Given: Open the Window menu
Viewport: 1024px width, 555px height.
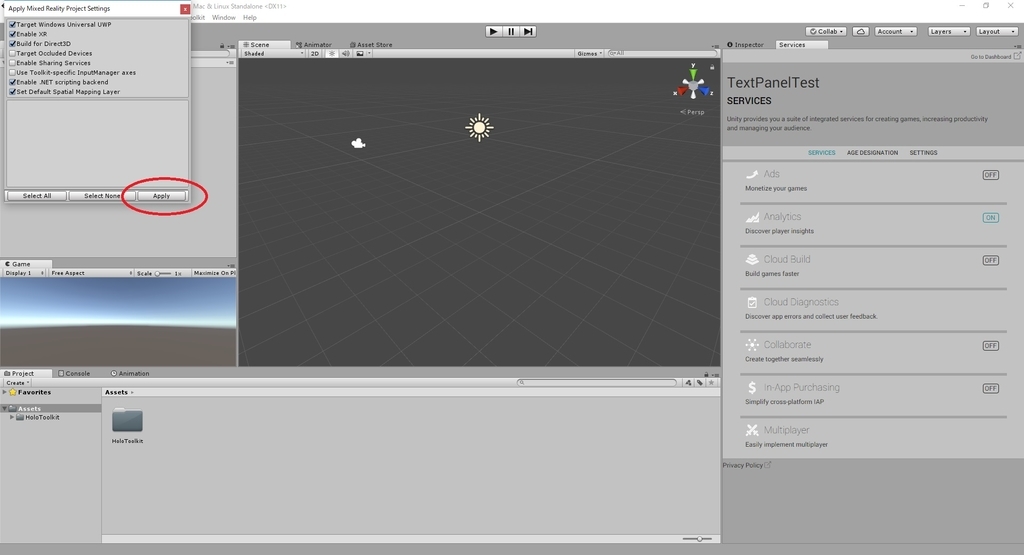Looking at the screenshot, I should [223, 18].
